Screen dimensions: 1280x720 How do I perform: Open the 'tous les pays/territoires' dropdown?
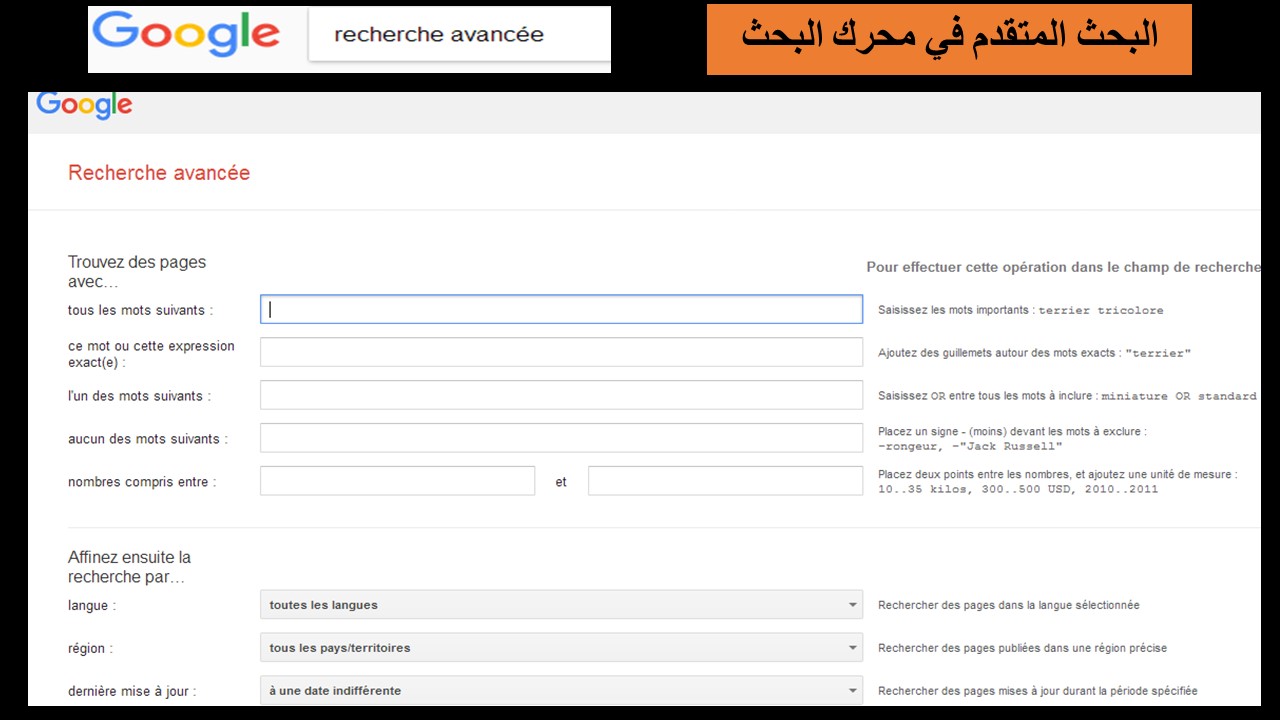tap(561, 648)
